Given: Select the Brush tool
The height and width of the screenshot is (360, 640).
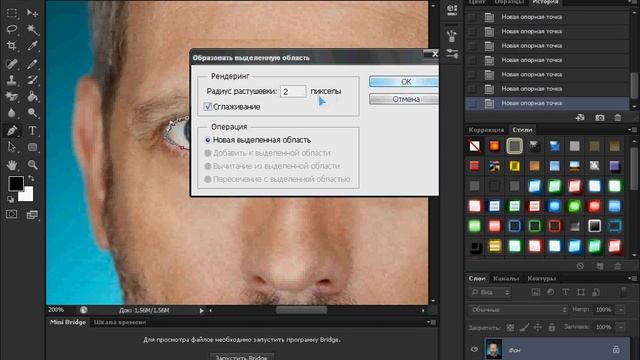Looking at the screenshot, I should tap(32, 64).
